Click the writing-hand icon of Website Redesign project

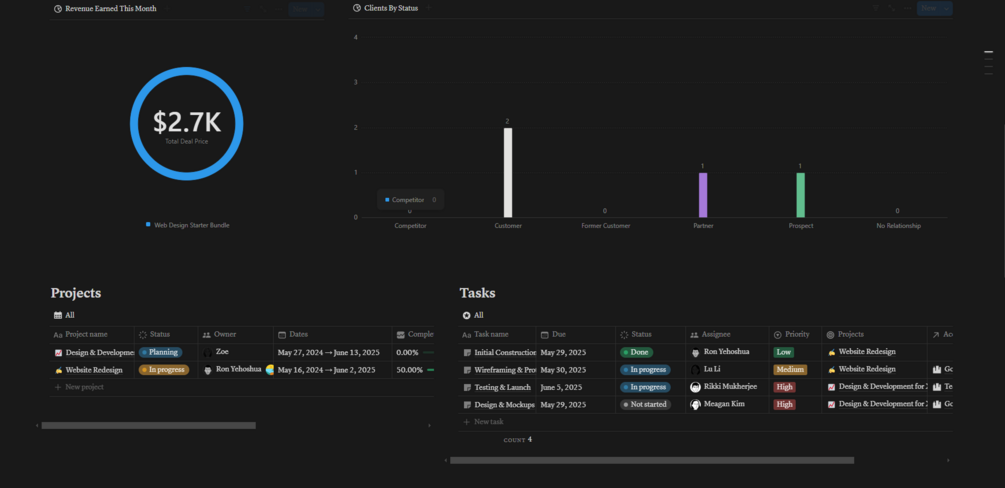pos(58,370)
